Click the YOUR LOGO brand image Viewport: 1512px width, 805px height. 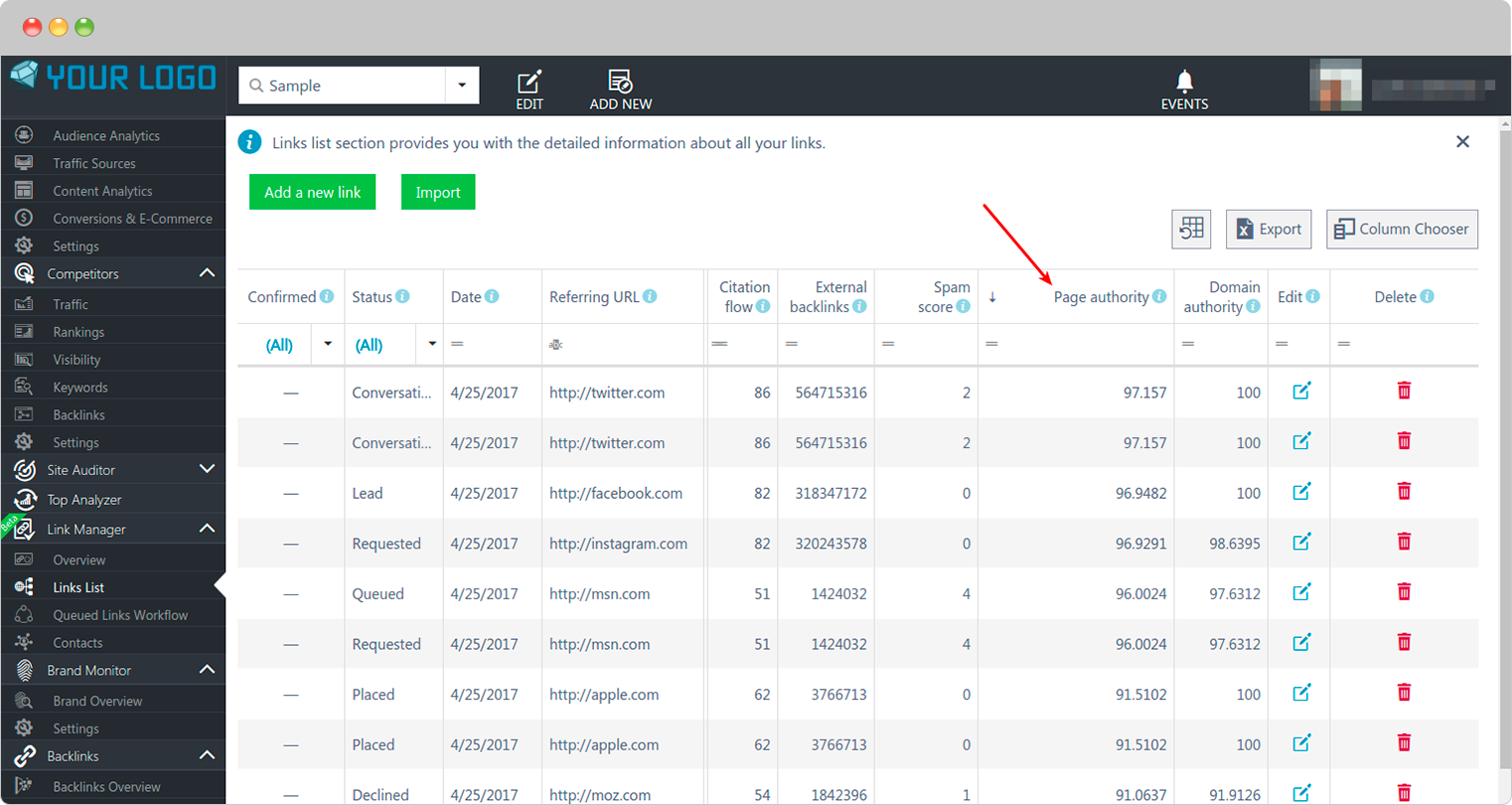113,77
